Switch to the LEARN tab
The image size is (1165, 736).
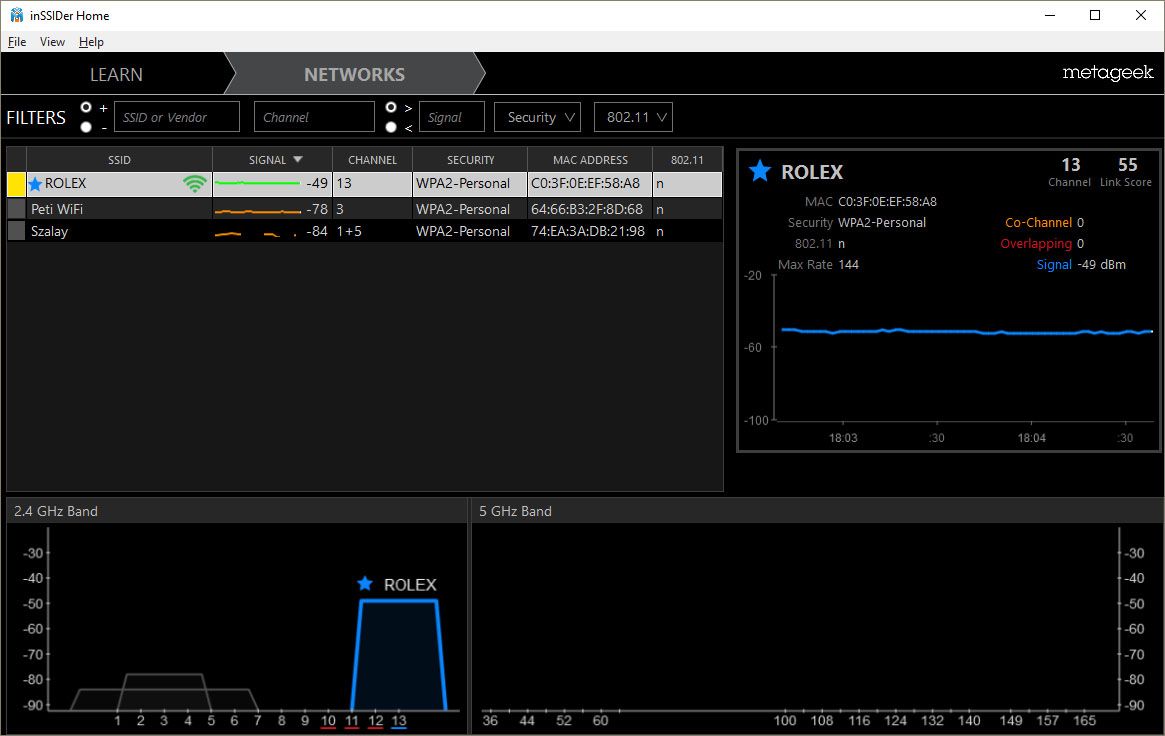[116, 74]
